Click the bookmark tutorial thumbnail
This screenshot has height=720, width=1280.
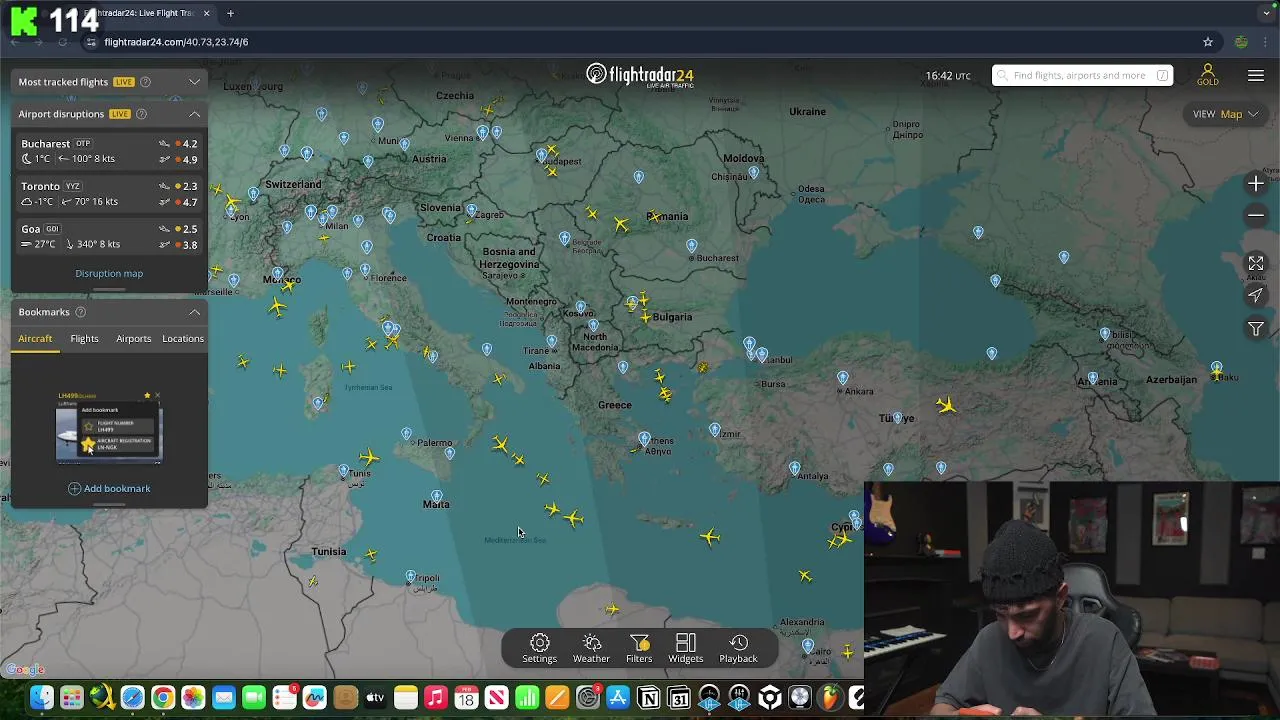109,427
